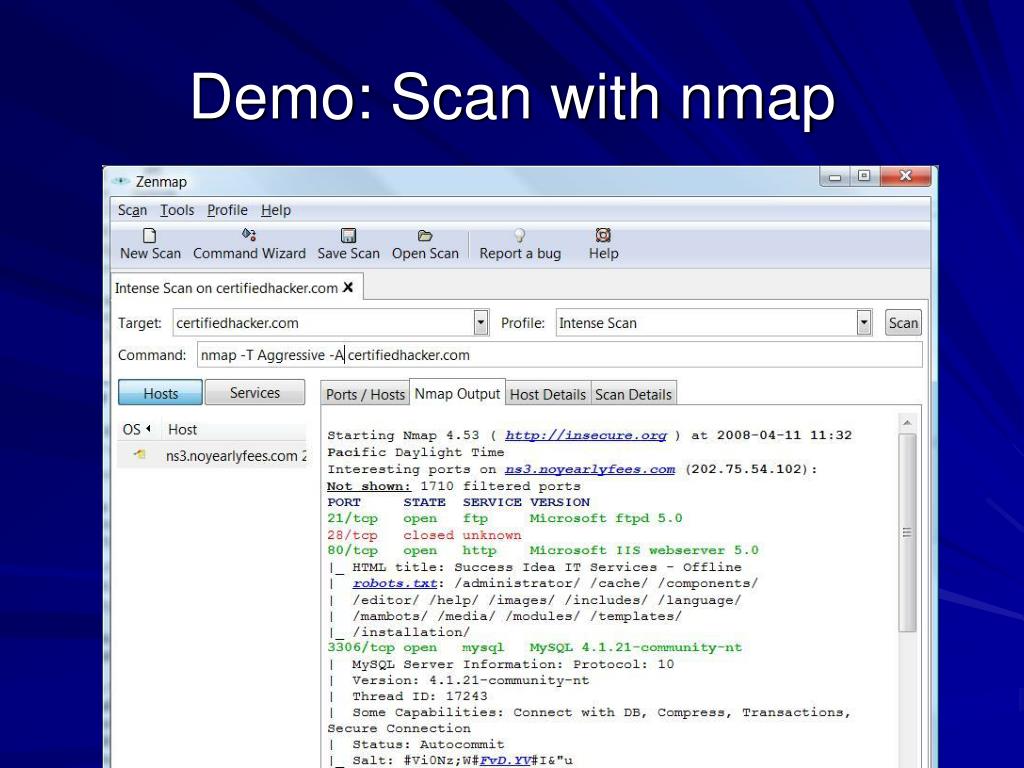Open the Profile menu
This screenshot has width=1024, height=768.
(227, 210)
